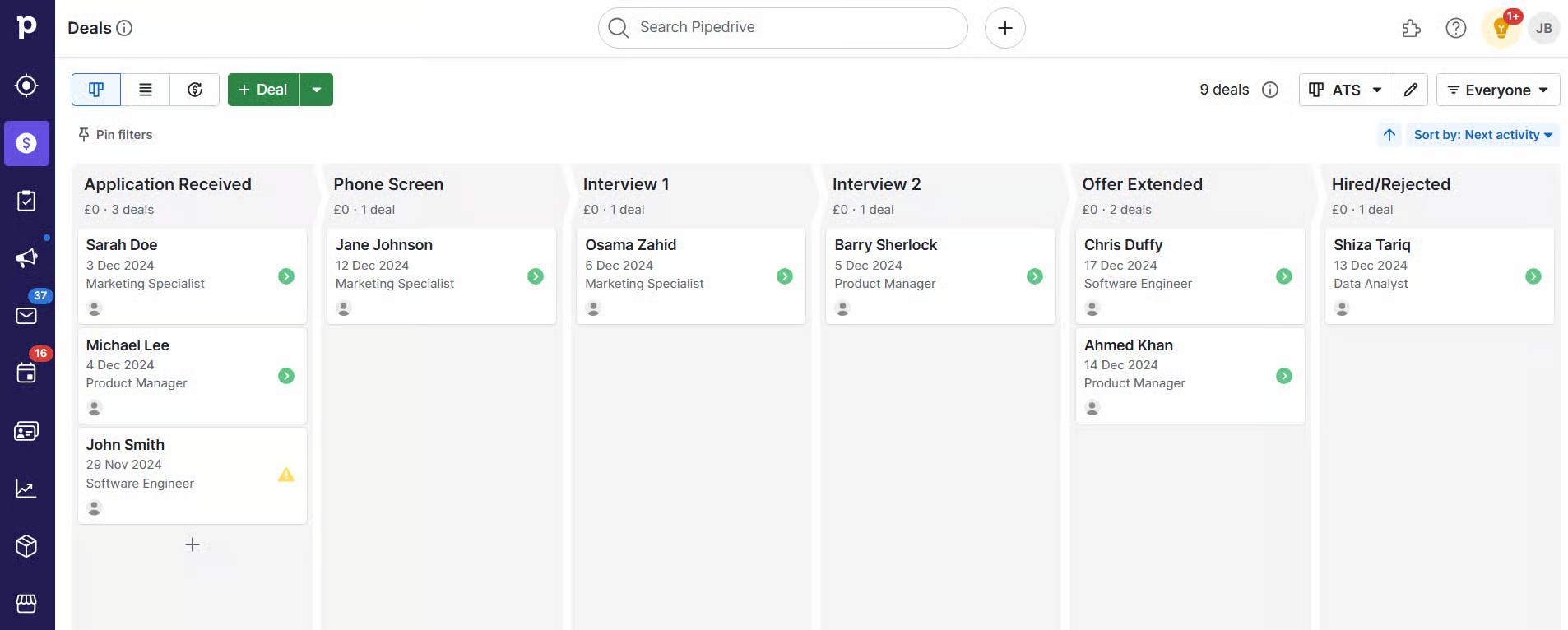Click info icon next to 9 deals

1270,90
